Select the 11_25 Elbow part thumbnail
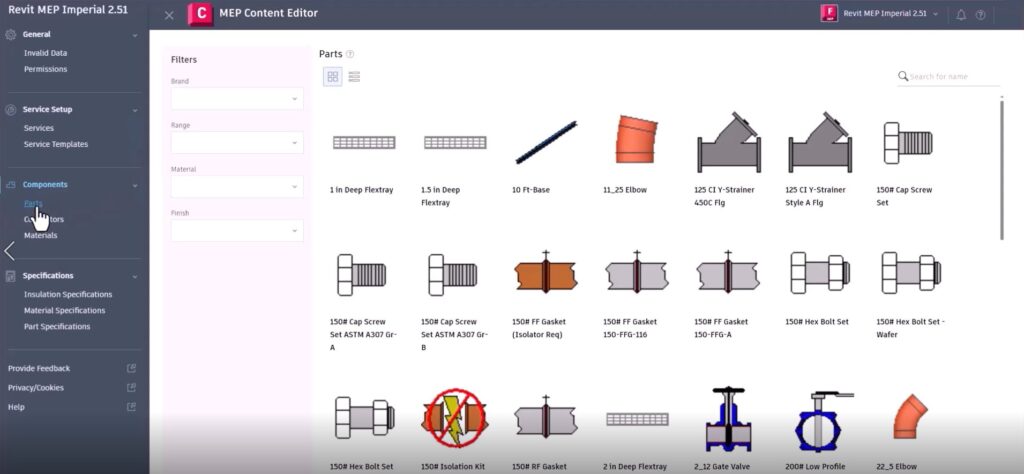 point(635,139)
